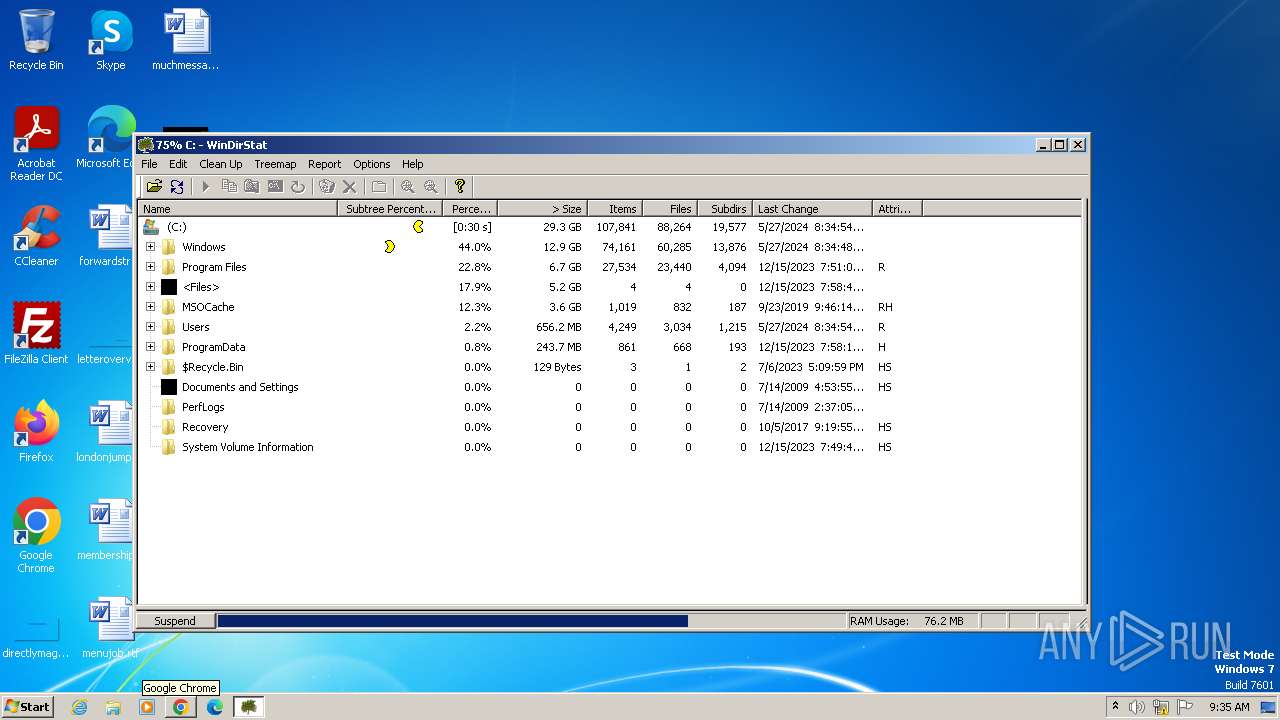Click the taskbar clock showing 9:35 AM
The image size is (1280, 720).
1229,707
